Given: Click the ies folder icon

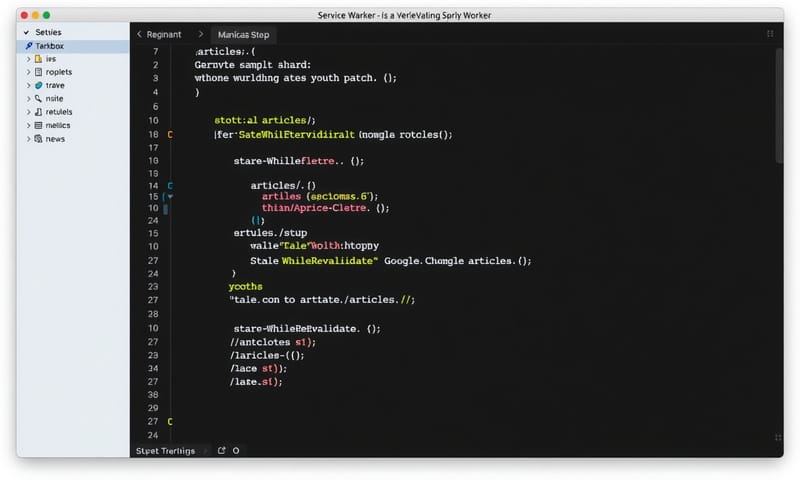Looking at the screenshot, I should pyautogui.click(x=38, y=59).
